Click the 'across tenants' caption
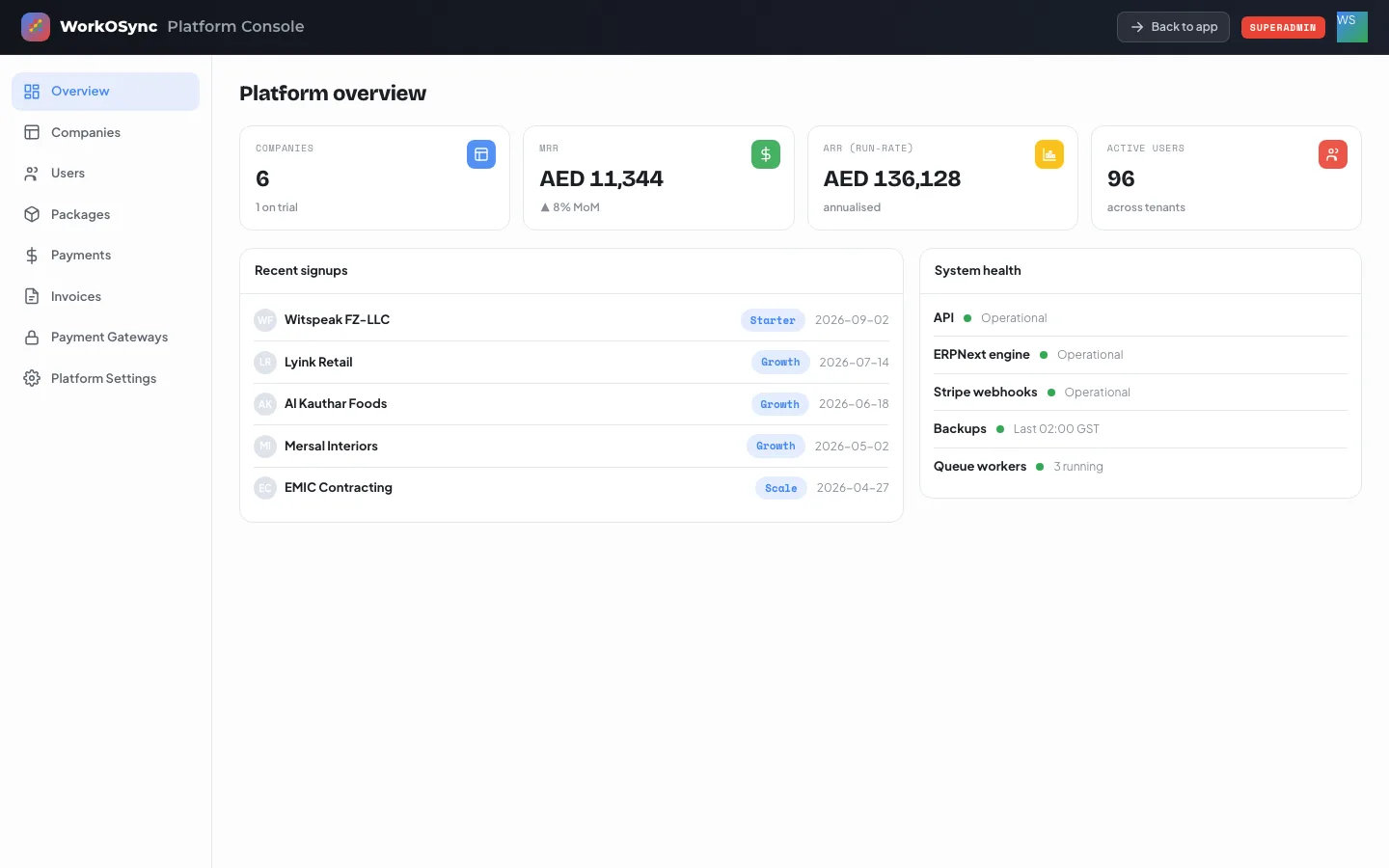1389x868 pixels. point(1146,207)
